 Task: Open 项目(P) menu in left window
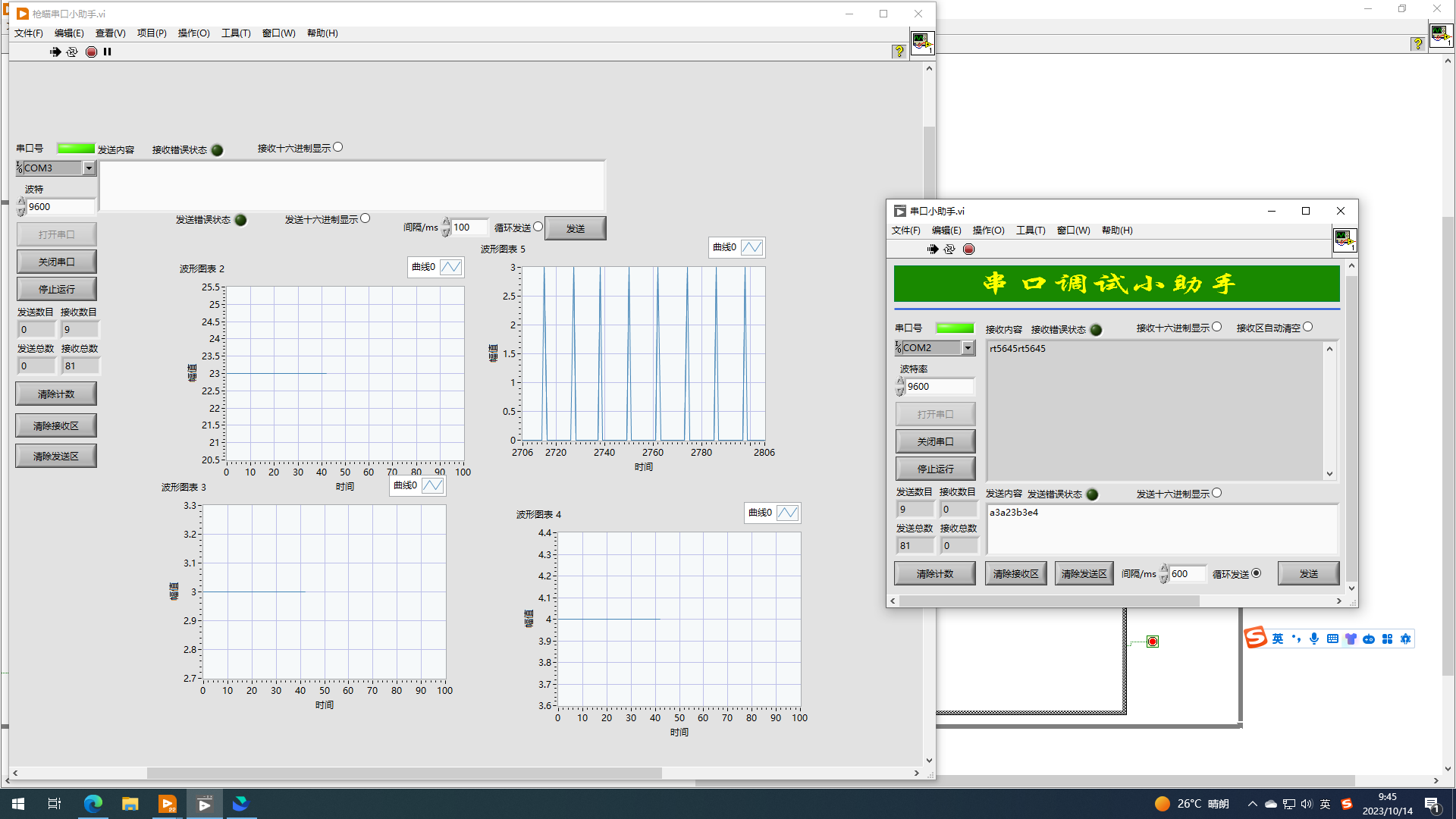152,33
